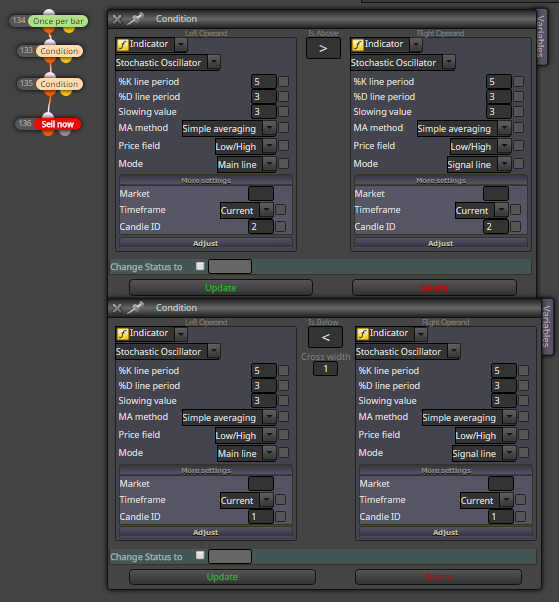The height and width of the screenshot is (602, 559).
Task: Open Price field dropdown, upper right operand
Action: pyautogui.click(x=504, y=146)
